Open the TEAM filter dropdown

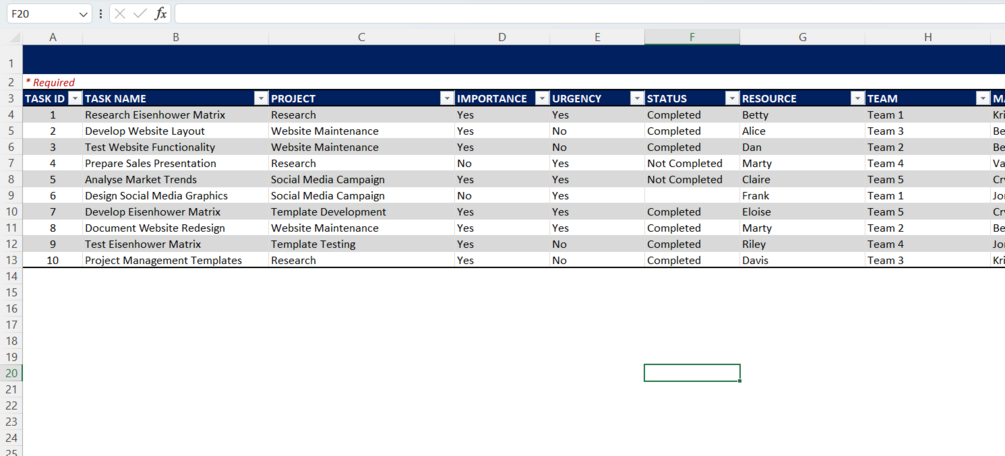point(982,99)
